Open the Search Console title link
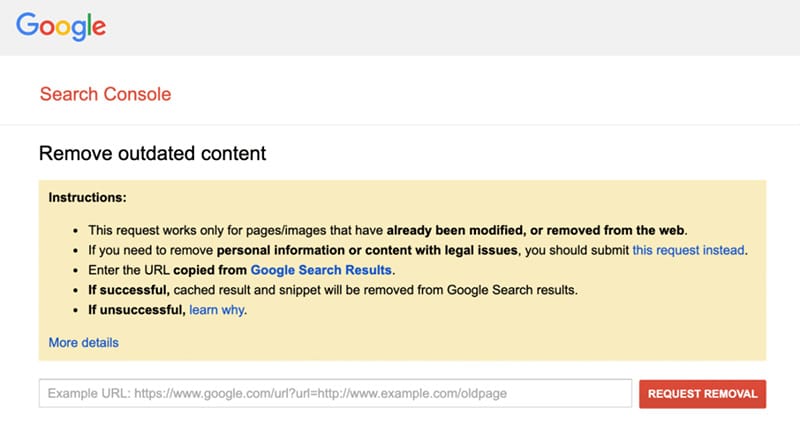This screenshot has height=441, width=800. tap(106, 94)
